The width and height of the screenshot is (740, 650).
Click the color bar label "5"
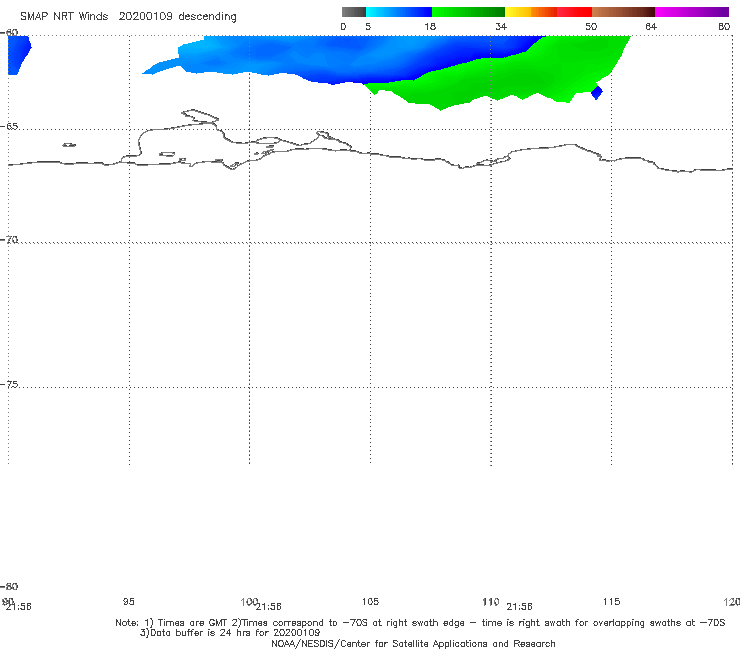pyautogui.click(x=368, y=27)
